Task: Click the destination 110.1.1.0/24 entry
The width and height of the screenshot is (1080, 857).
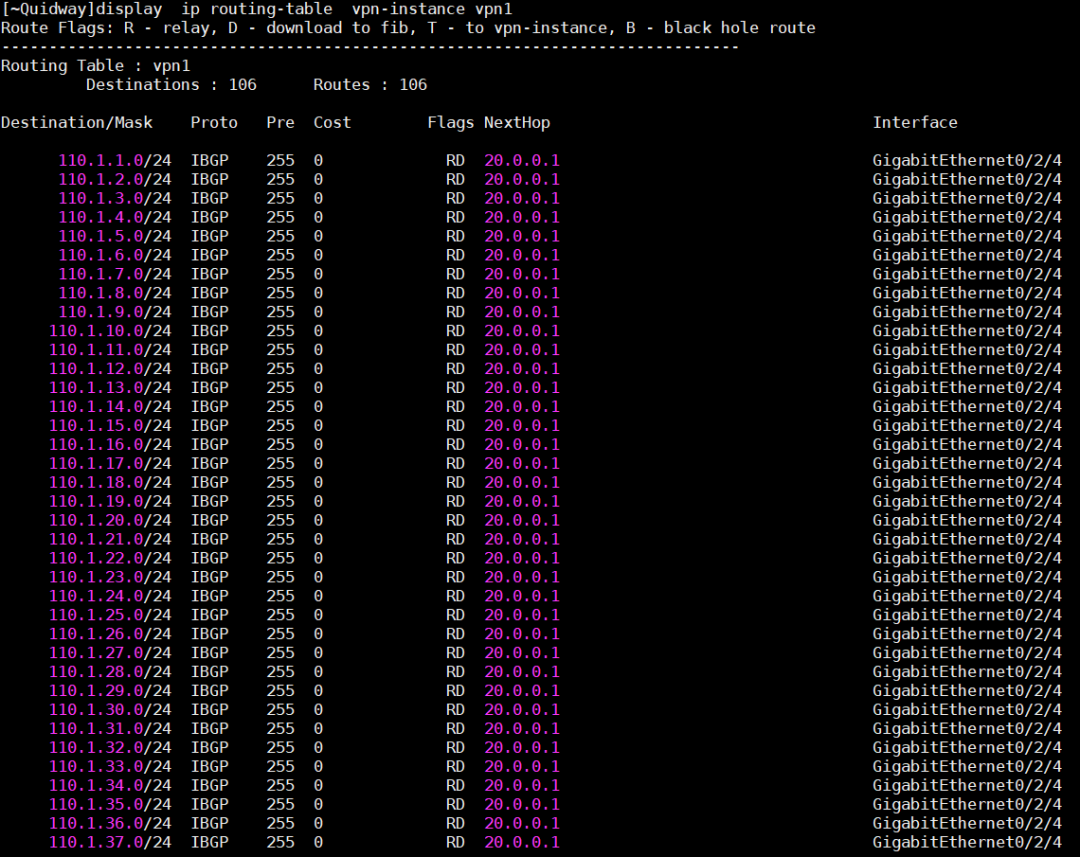Action: tap(114, 161)
